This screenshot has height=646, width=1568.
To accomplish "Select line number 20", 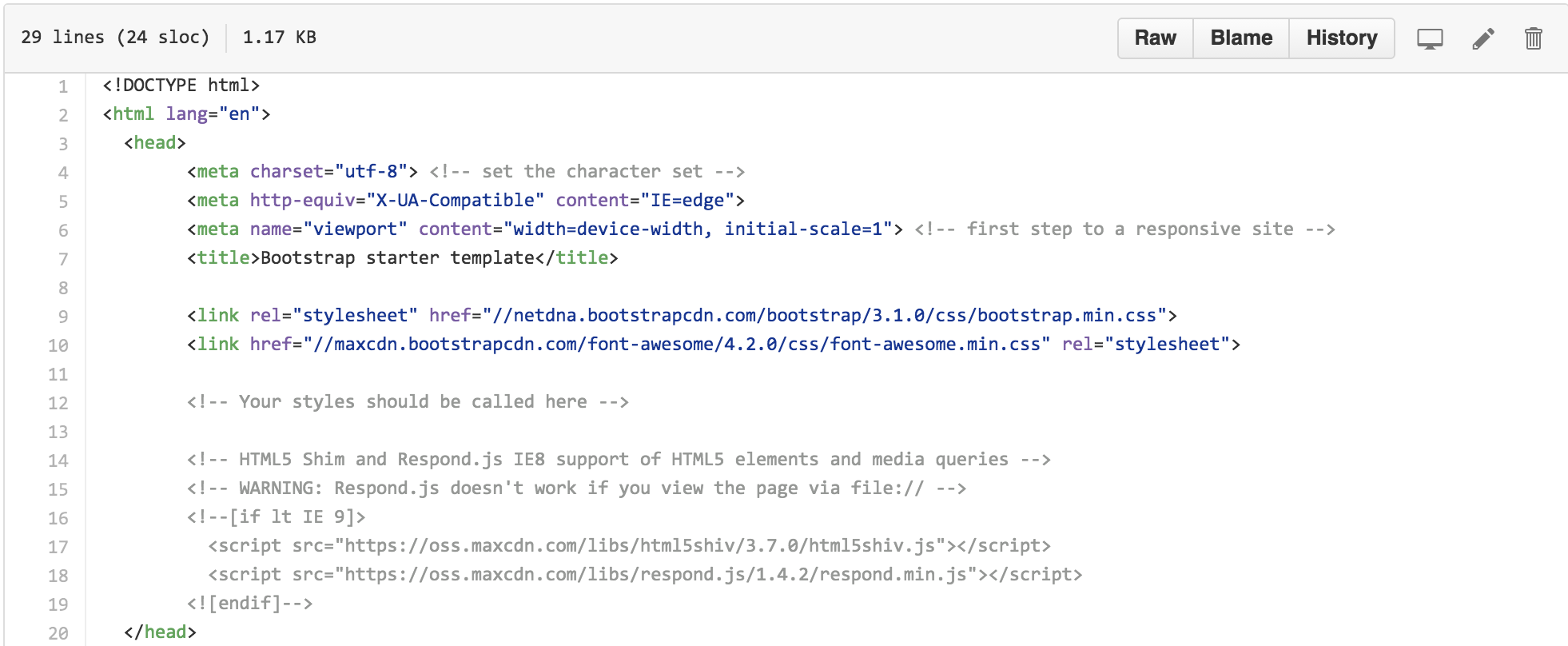I will tap(58, 633).
